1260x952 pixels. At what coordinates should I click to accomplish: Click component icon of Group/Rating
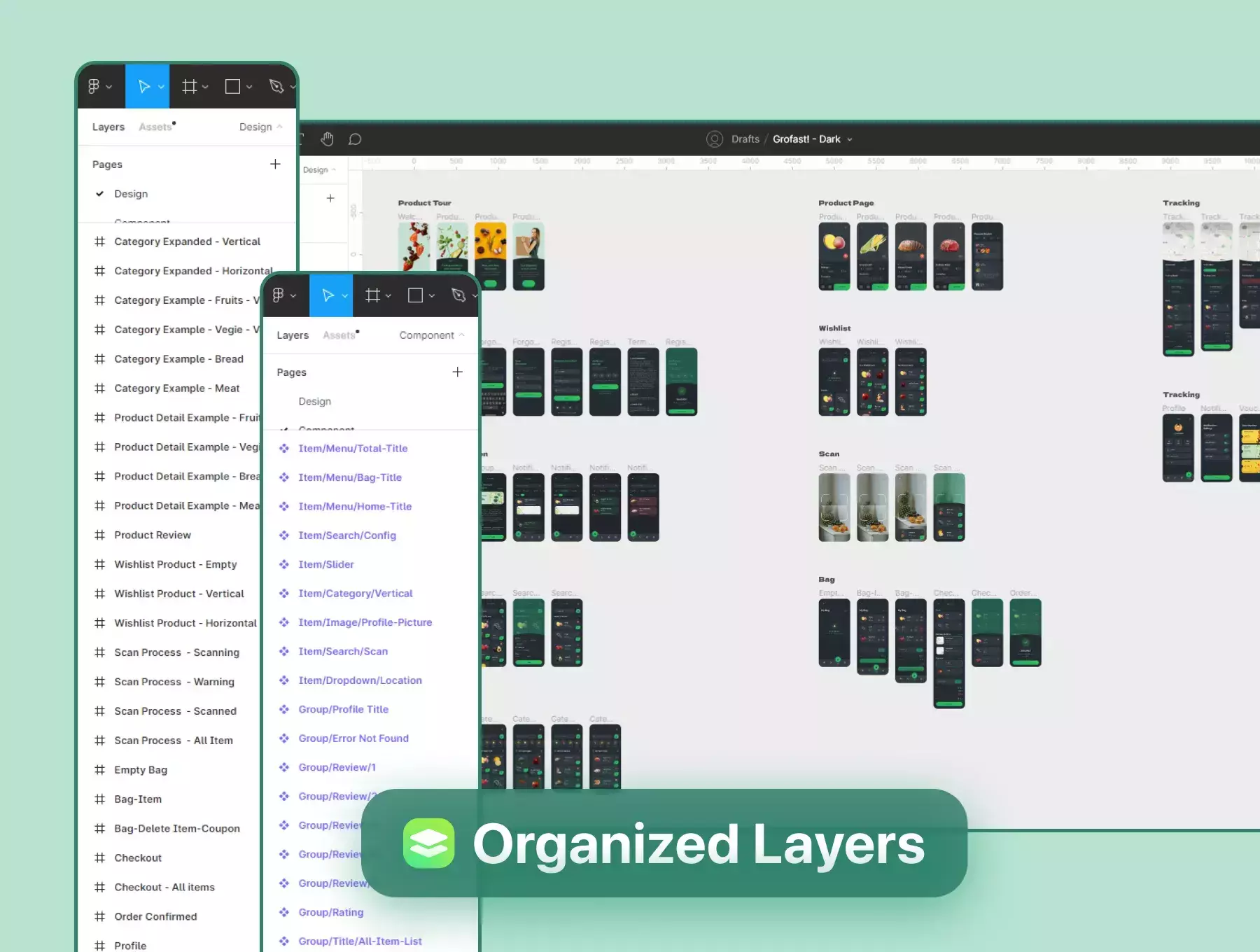tap(284, 912)
